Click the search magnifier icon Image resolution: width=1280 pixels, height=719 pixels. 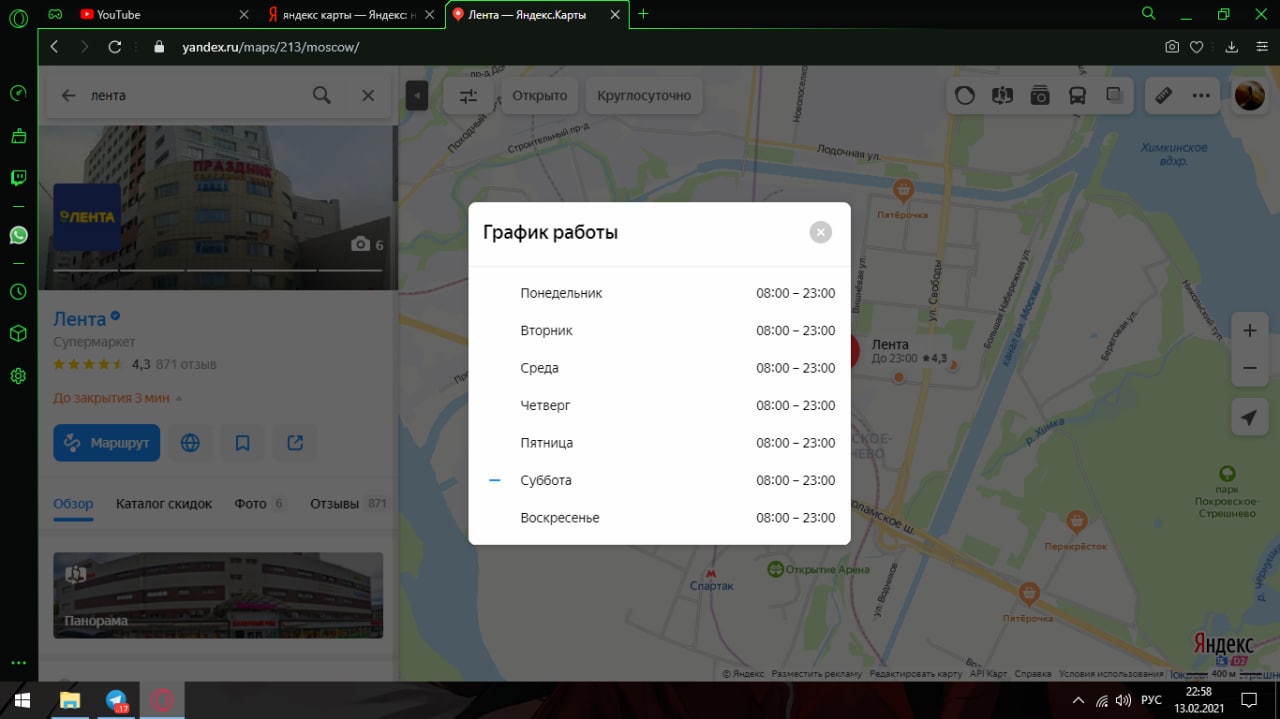pos(322,95)
